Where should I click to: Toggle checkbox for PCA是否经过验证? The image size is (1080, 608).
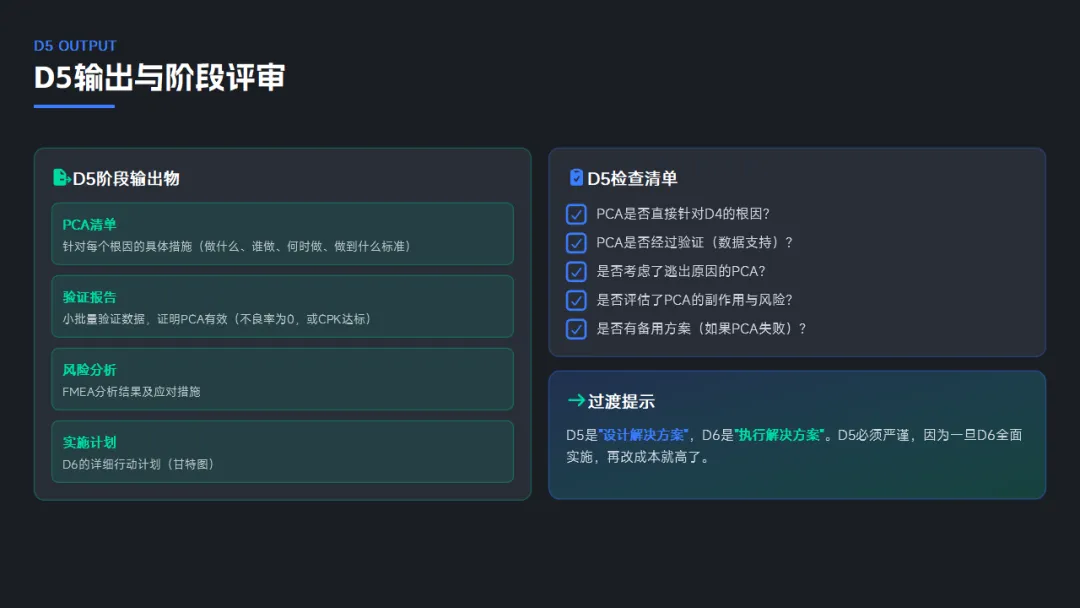pyautogui.click(x=576, y=243)
